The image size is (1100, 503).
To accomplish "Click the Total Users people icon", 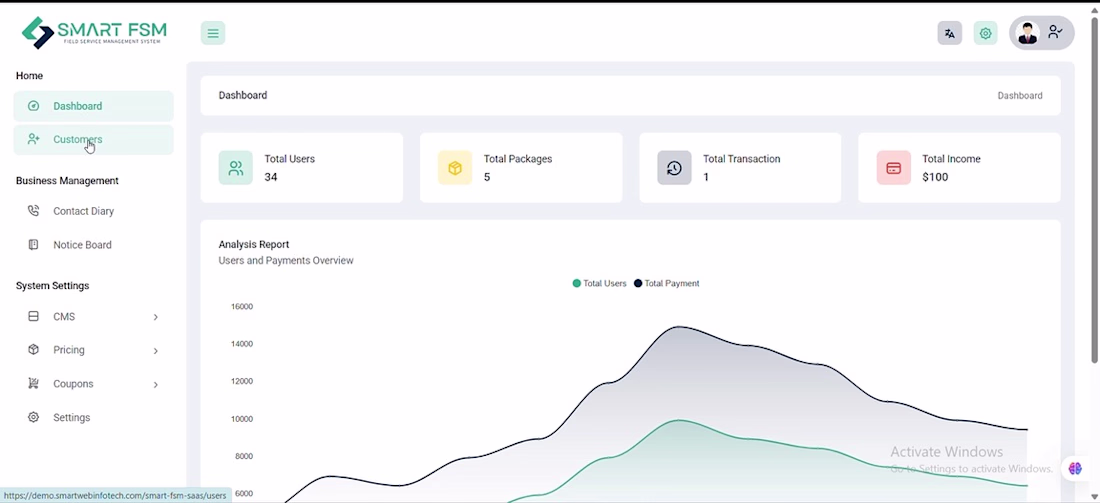I will (236, 168).
